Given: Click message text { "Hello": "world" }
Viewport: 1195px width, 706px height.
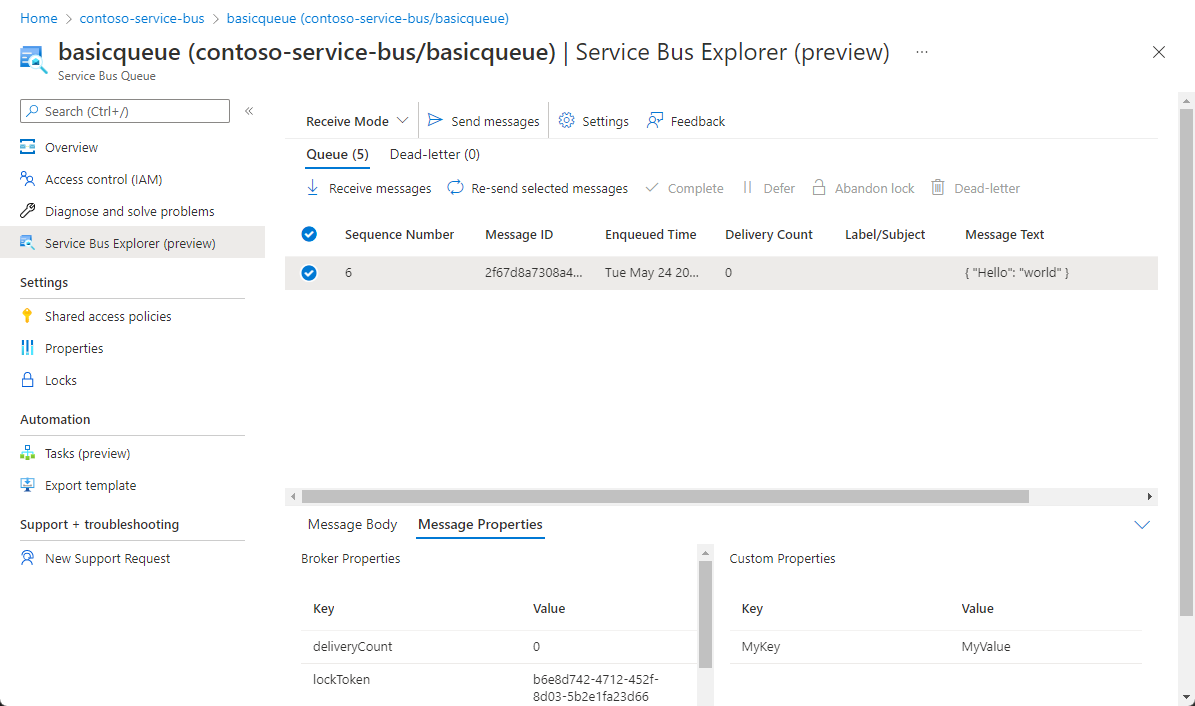Looking at the screenshot, I should 1017,272.
